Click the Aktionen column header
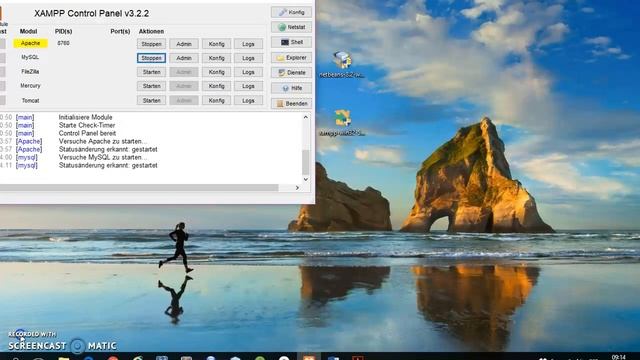Screen dimensions: 640x360 [x=151, y=31]
